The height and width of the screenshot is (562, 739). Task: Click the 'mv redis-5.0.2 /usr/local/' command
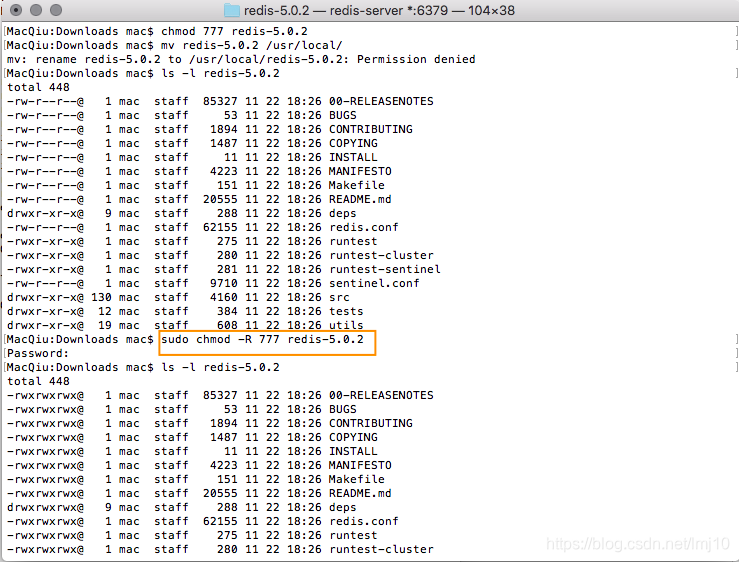pyautogui.click(x=252, y=46)
